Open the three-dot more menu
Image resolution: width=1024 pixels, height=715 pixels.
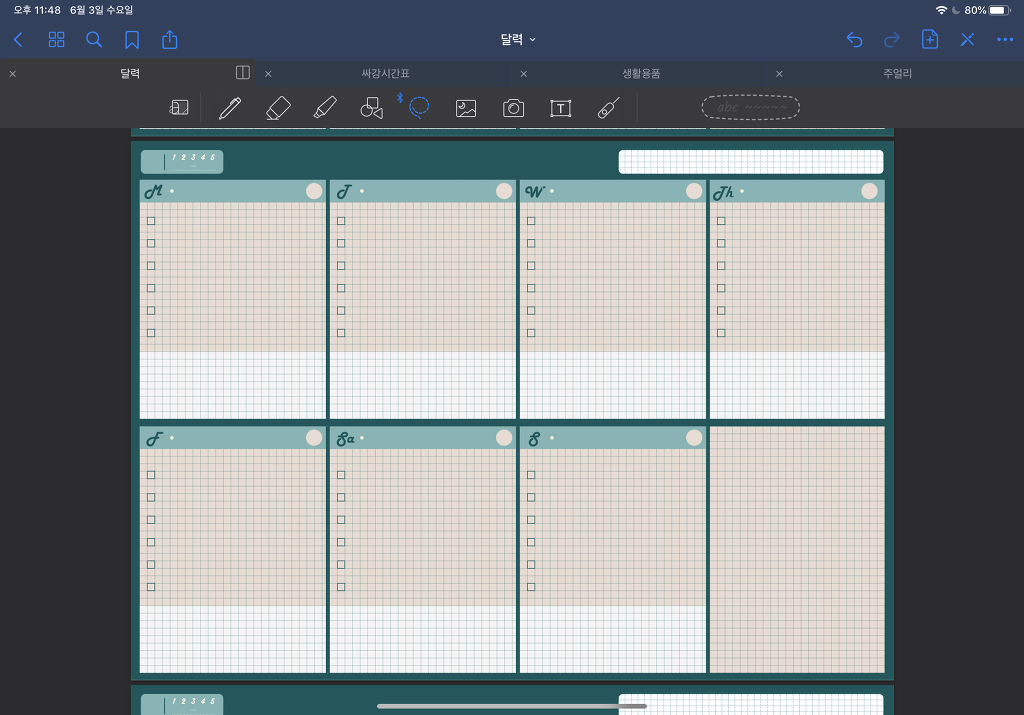coord(1005,40)
